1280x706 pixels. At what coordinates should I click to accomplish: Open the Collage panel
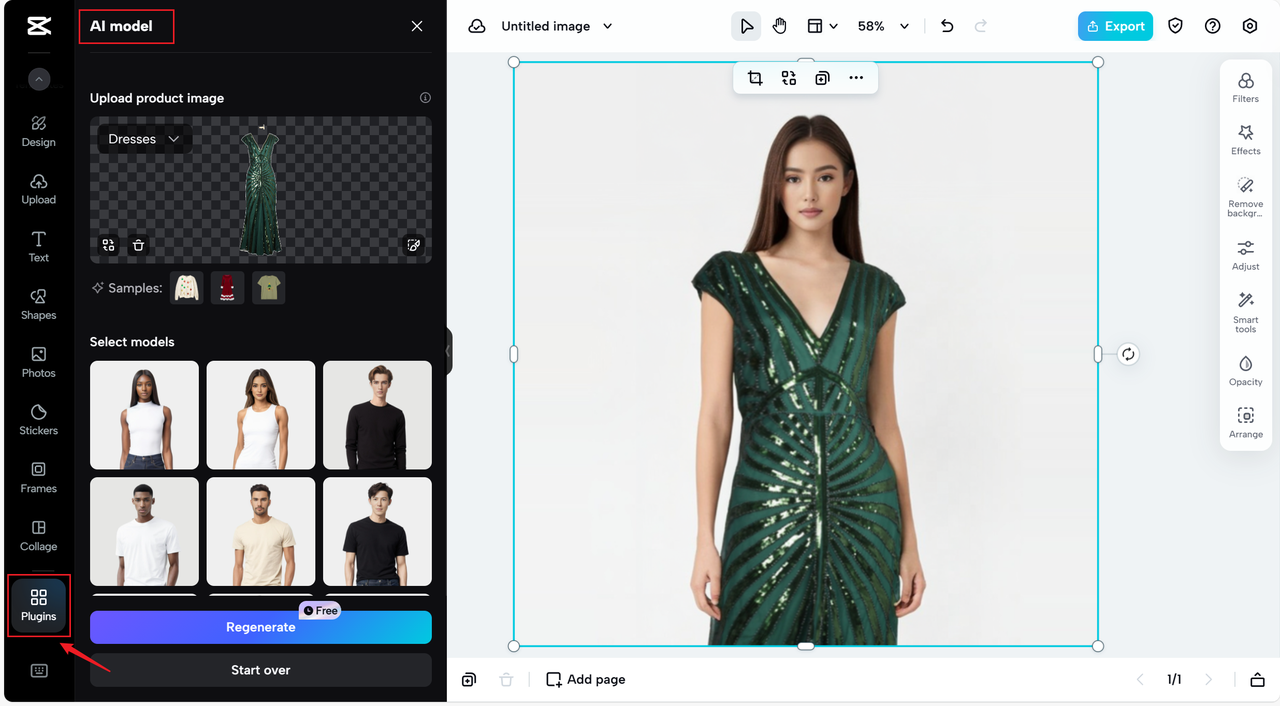39,536
